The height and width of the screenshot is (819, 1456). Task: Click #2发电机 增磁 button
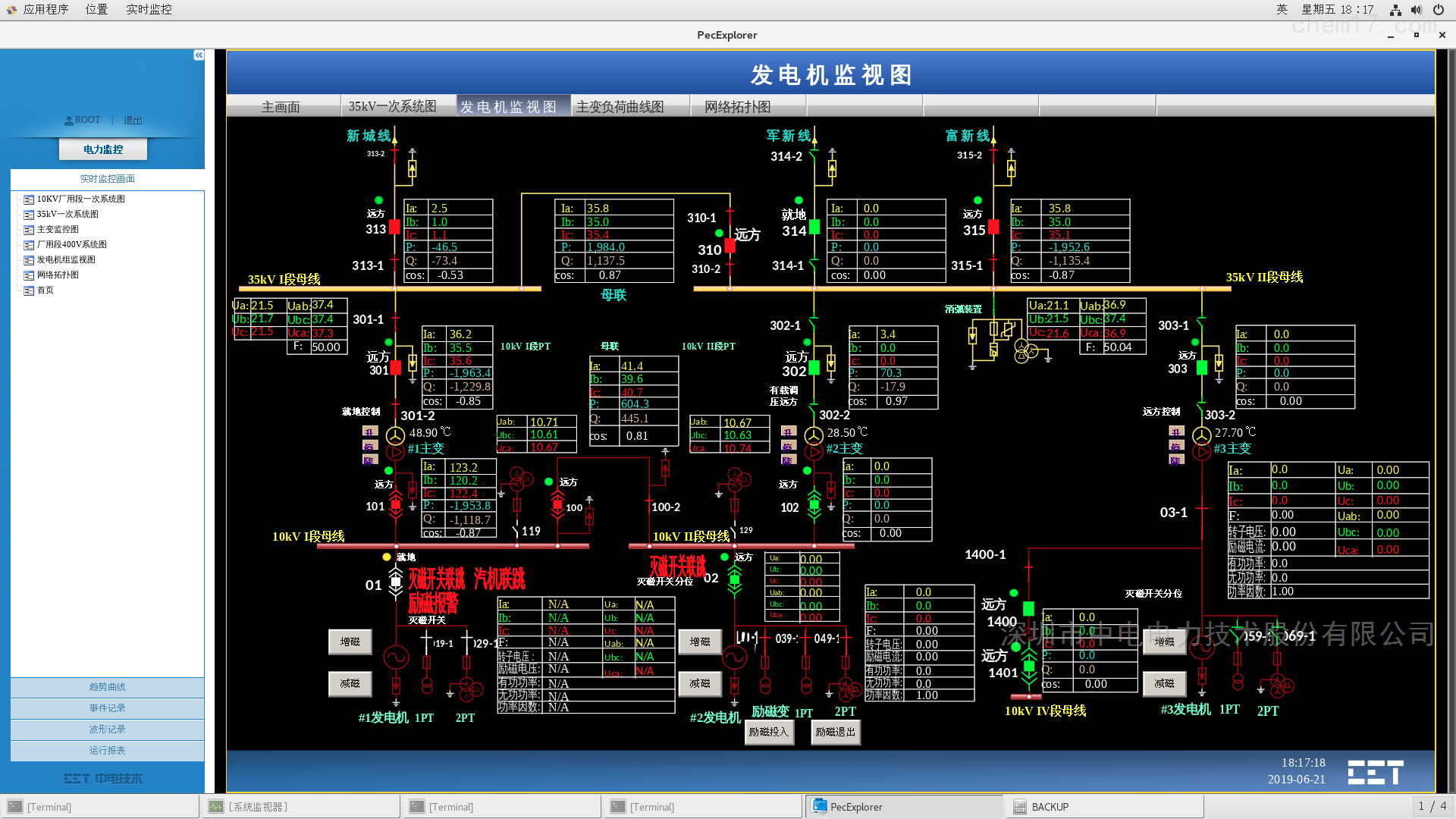click(x=700, y=642)
